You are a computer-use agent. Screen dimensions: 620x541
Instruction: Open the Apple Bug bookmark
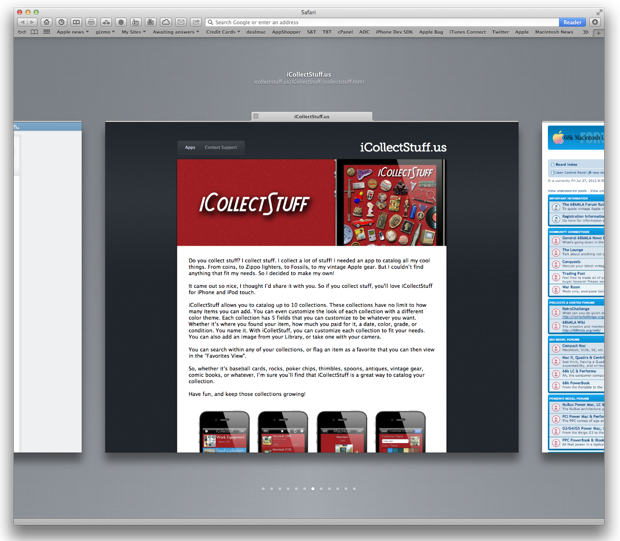click(431, 32)
